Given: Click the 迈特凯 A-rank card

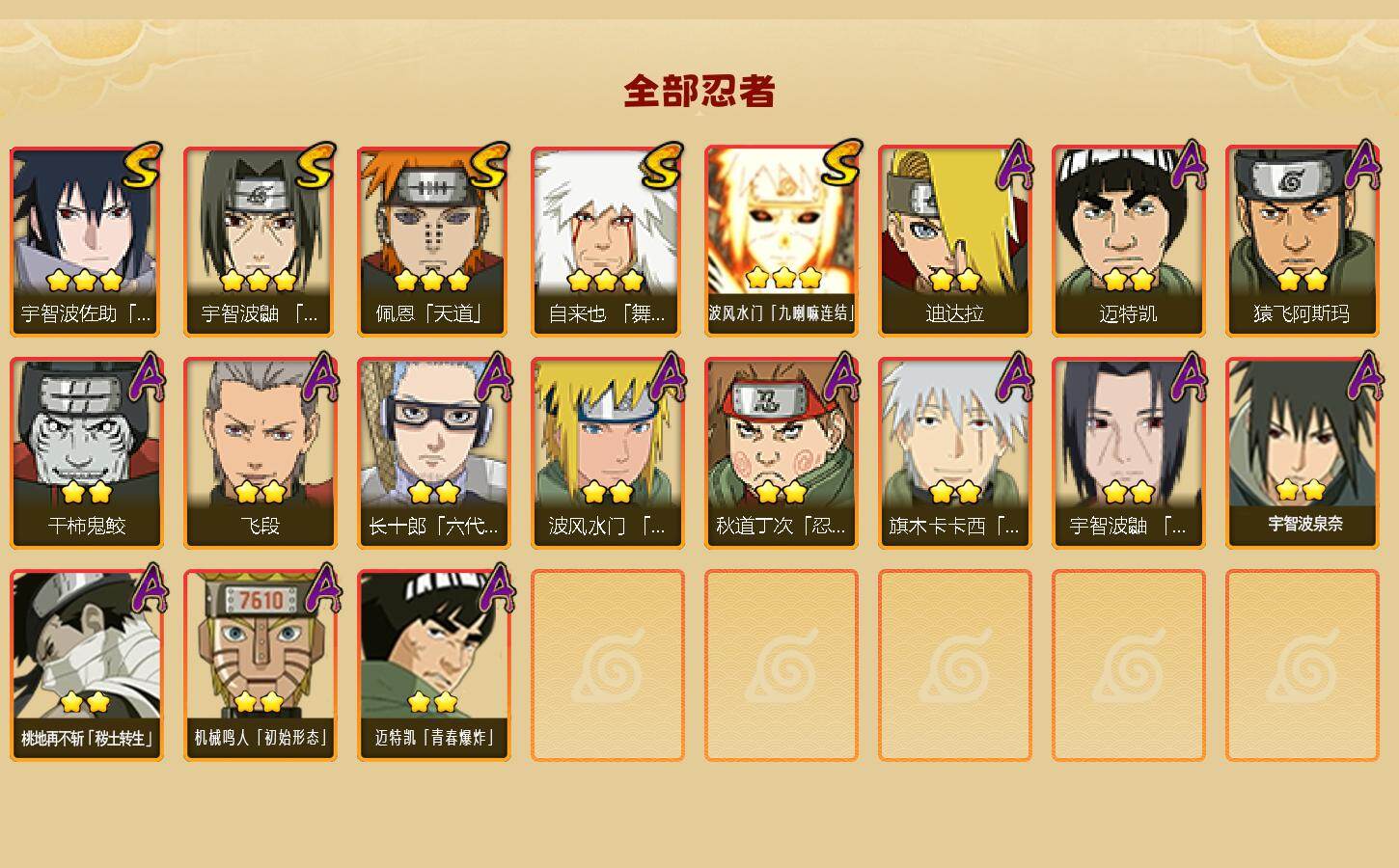Looking at the screenshot, I should pyautogui.click(x=1129, y=241).
